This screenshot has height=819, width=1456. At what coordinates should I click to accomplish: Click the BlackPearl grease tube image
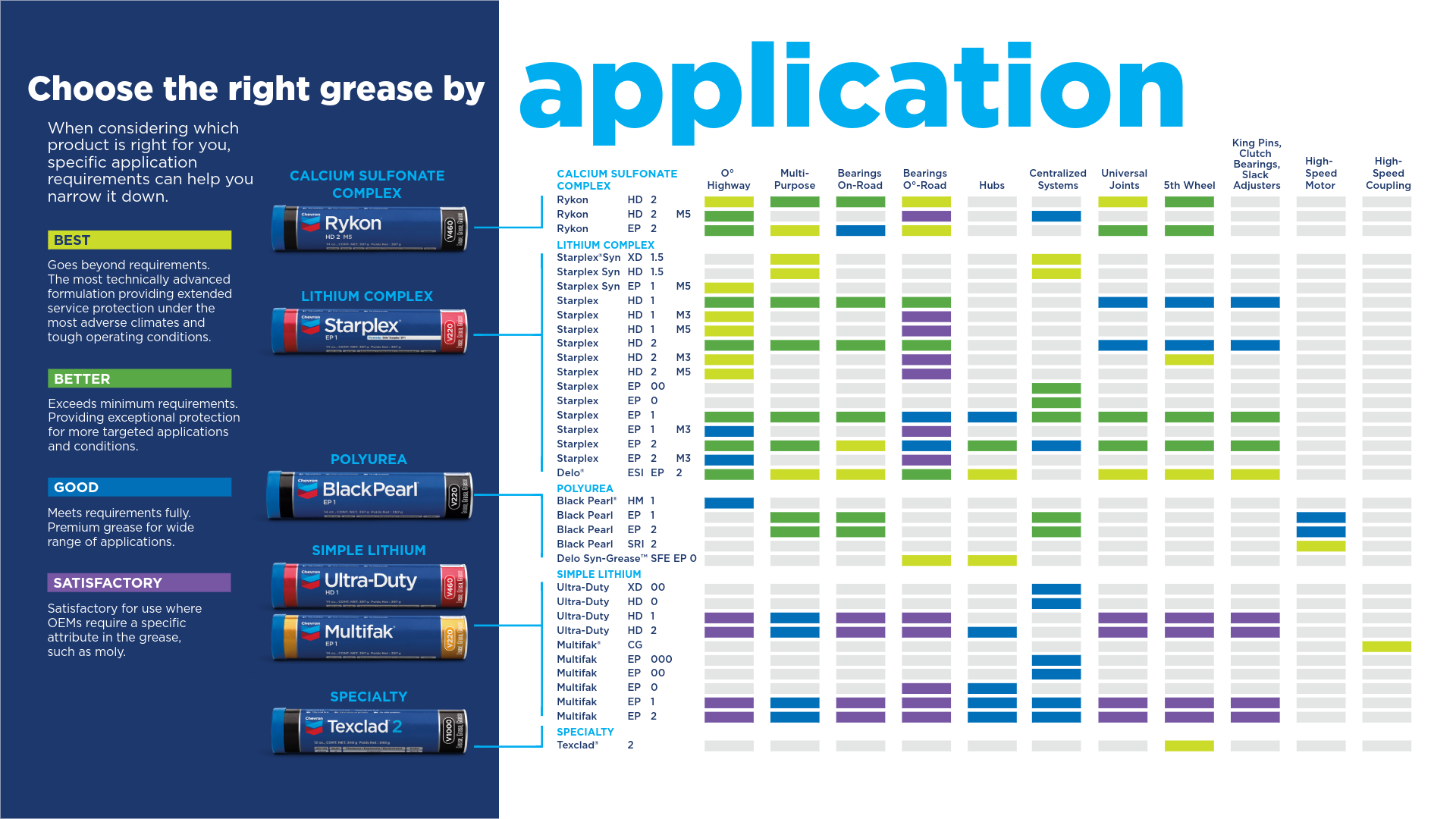[369, 495]
